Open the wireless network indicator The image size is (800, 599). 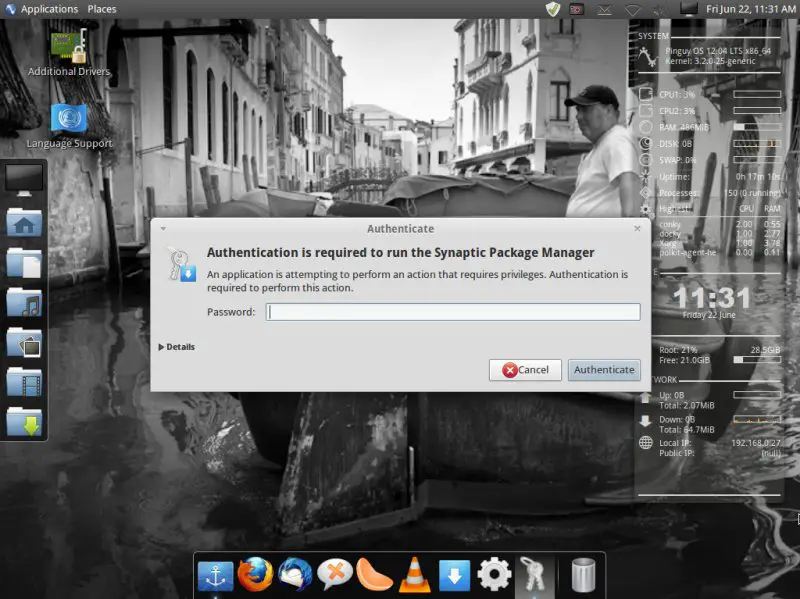pyautogui.click(x=633, y=10)
